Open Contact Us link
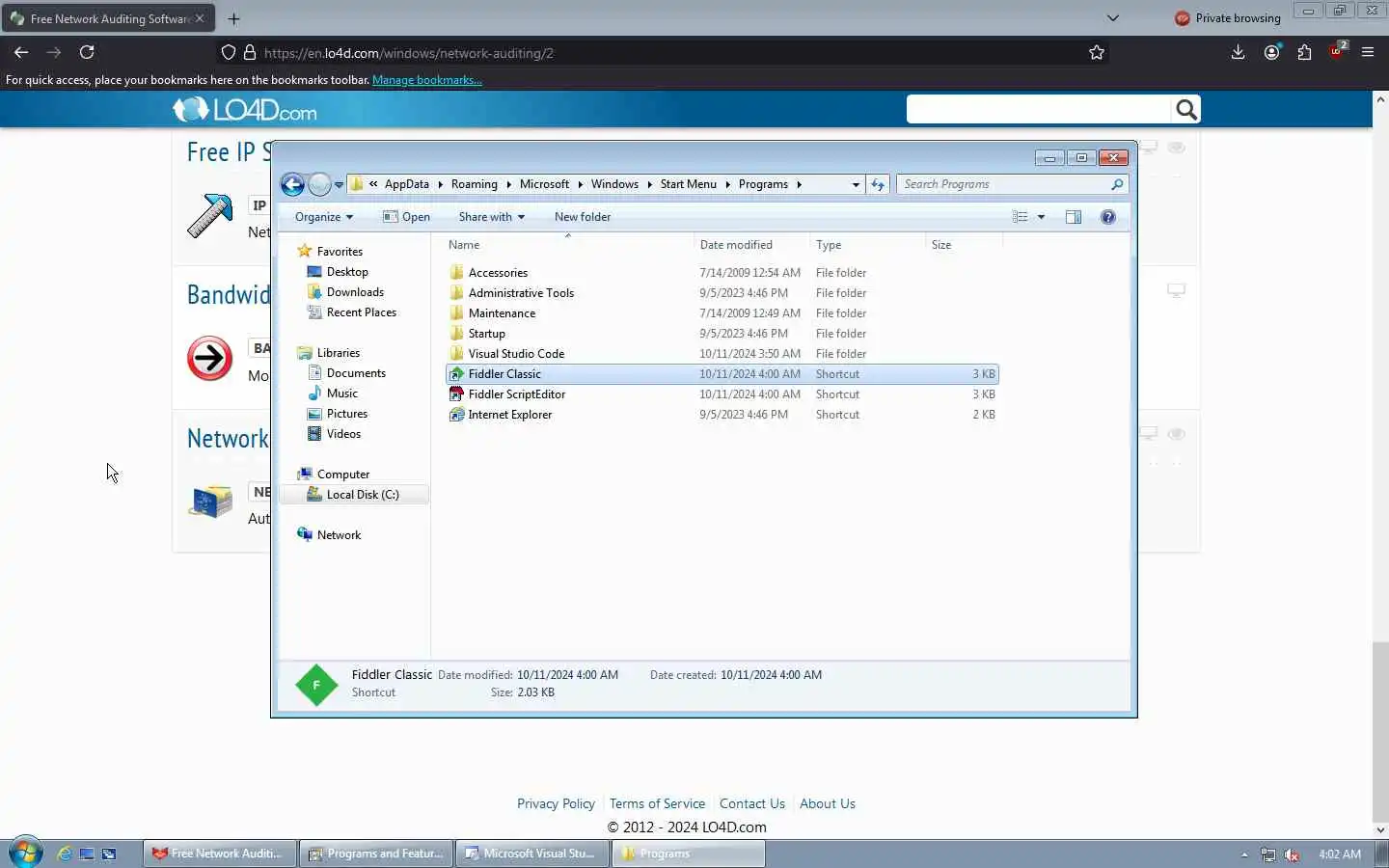This screenshot has width=1389, height=868. pos(752,804)
